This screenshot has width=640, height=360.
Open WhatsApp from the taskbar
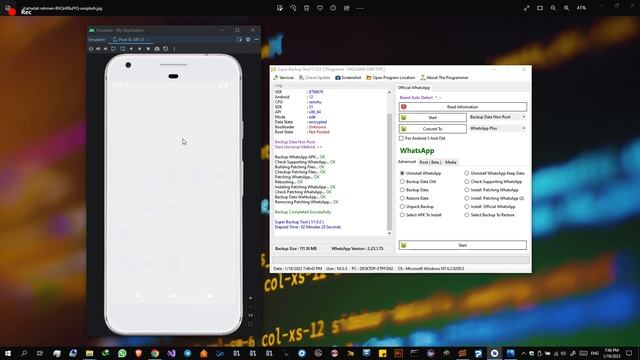122,353
